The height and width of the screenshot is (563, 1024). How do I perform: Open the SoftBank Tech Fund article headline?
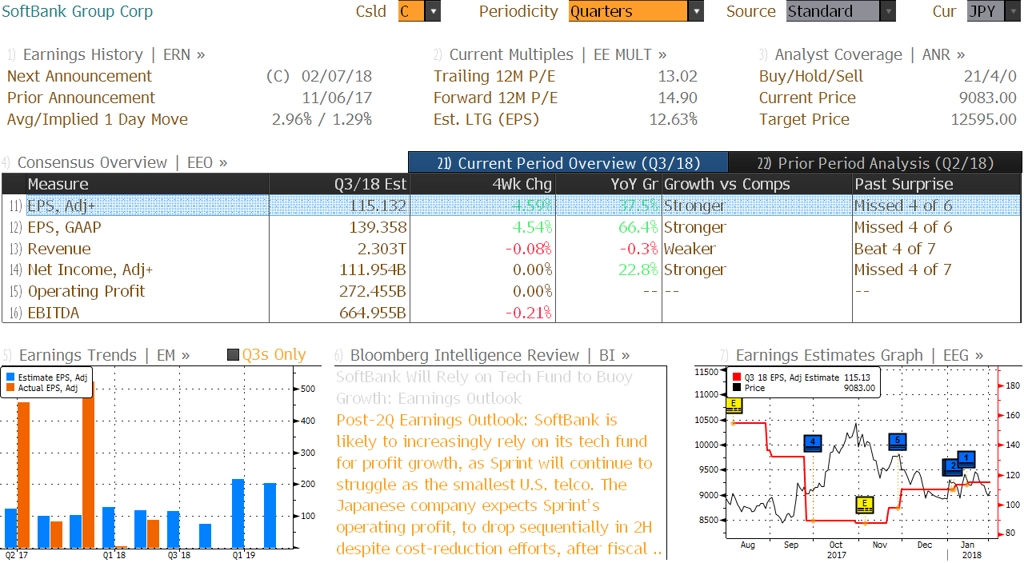485,387
